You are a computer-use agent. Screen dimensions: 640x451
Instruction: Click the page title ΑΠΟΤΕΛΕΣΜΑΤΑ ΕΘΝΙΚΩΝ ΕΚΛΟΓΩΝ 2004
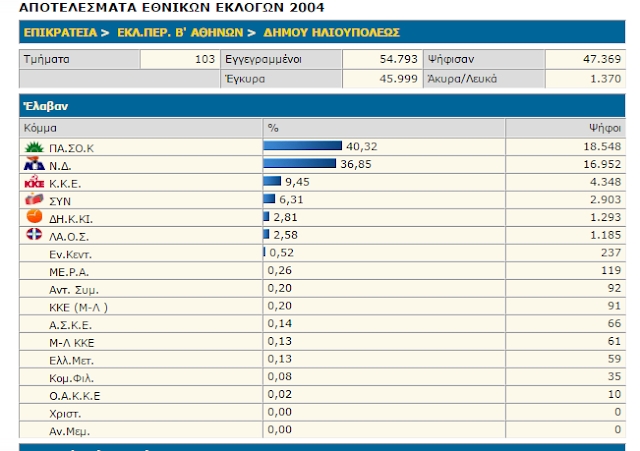172,8
